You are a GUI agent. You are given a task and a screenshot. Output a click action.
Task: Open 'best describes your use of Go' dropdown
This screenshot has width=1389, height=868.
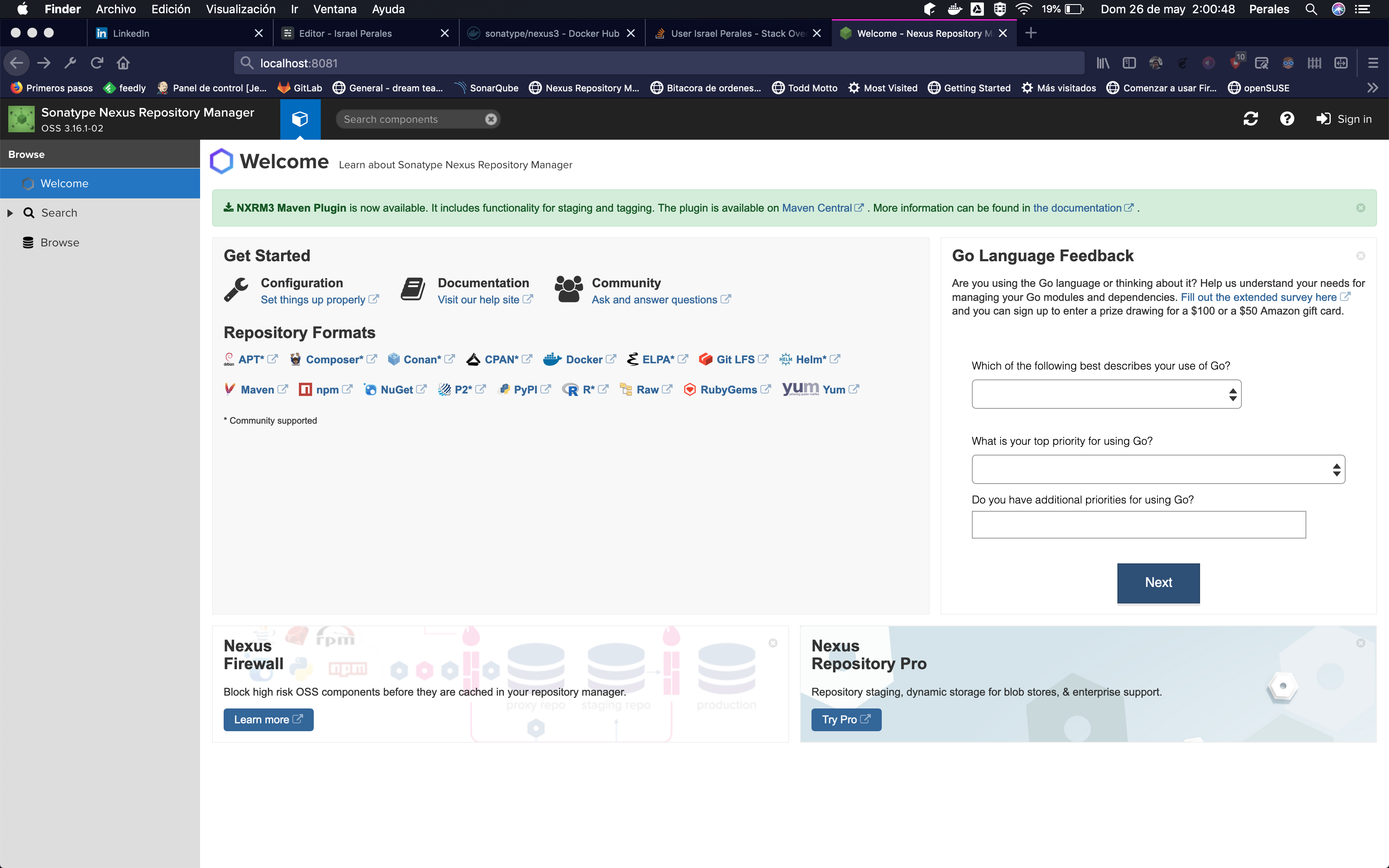click(1106, 394)
